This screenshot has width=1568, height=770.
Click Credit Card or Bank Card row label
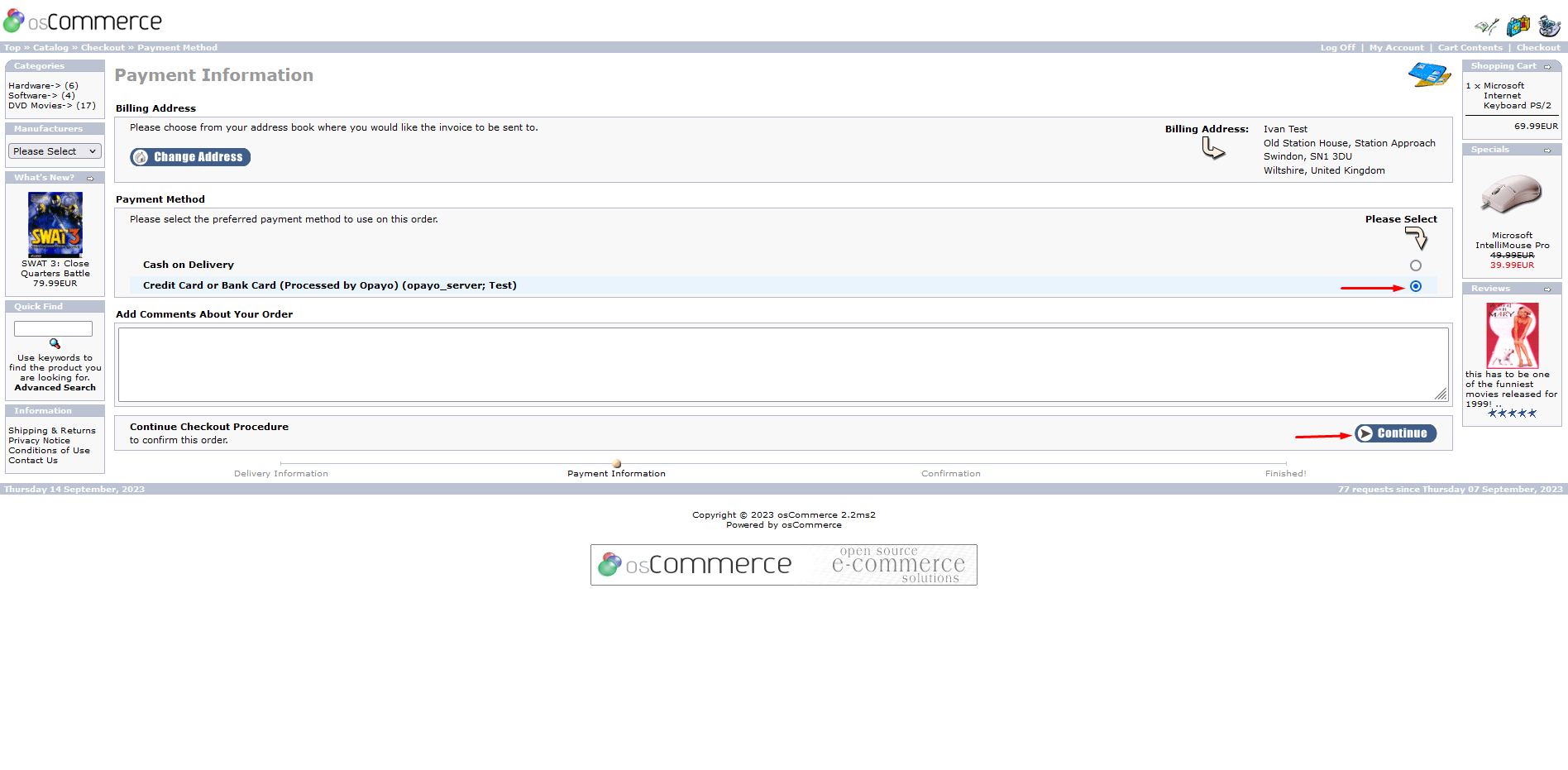[x=330, y=286]
